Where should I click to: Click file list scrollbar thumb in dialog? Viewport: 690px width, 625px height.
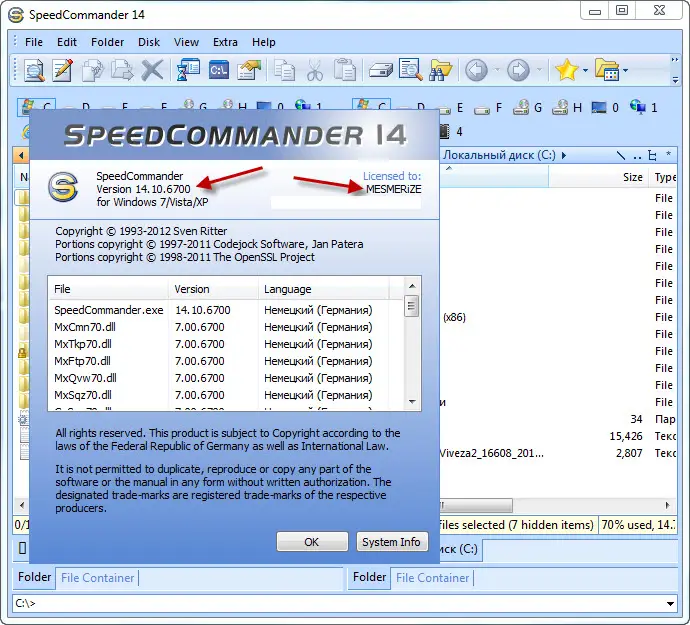411,305
